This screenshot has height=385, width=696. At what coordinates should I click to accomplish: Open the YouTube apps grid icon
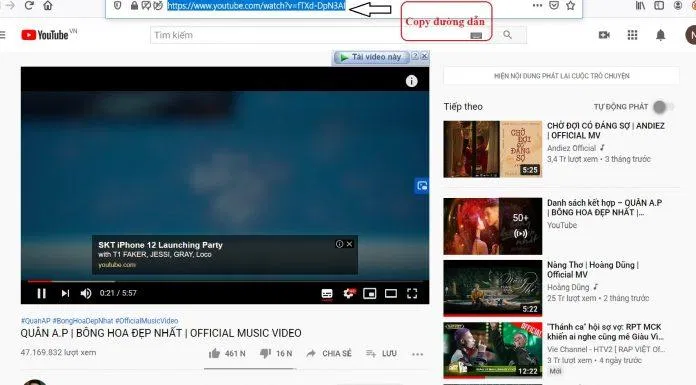tap(633, 35)
